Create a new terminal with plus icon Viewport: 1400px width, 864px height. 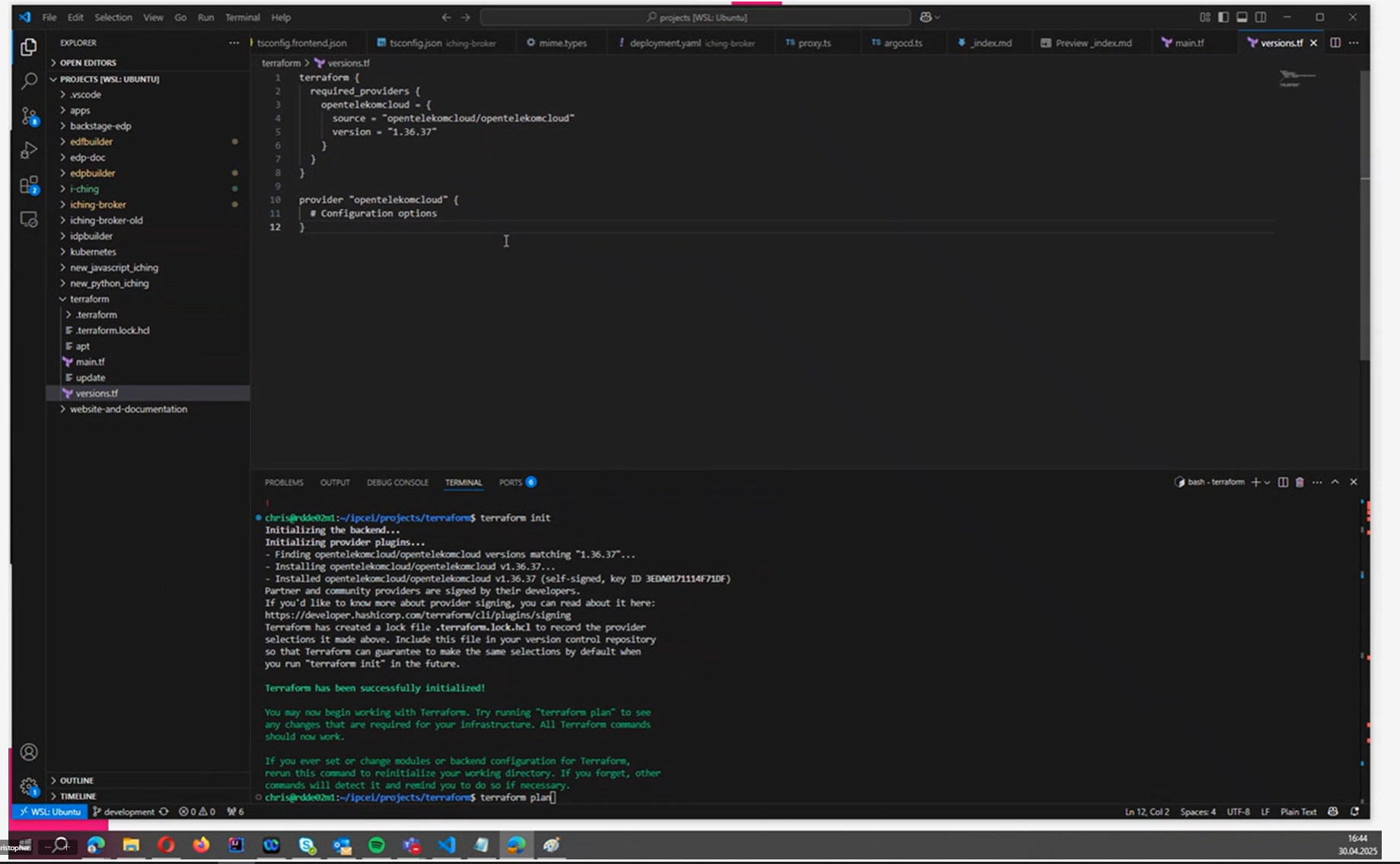point(1255,482)
